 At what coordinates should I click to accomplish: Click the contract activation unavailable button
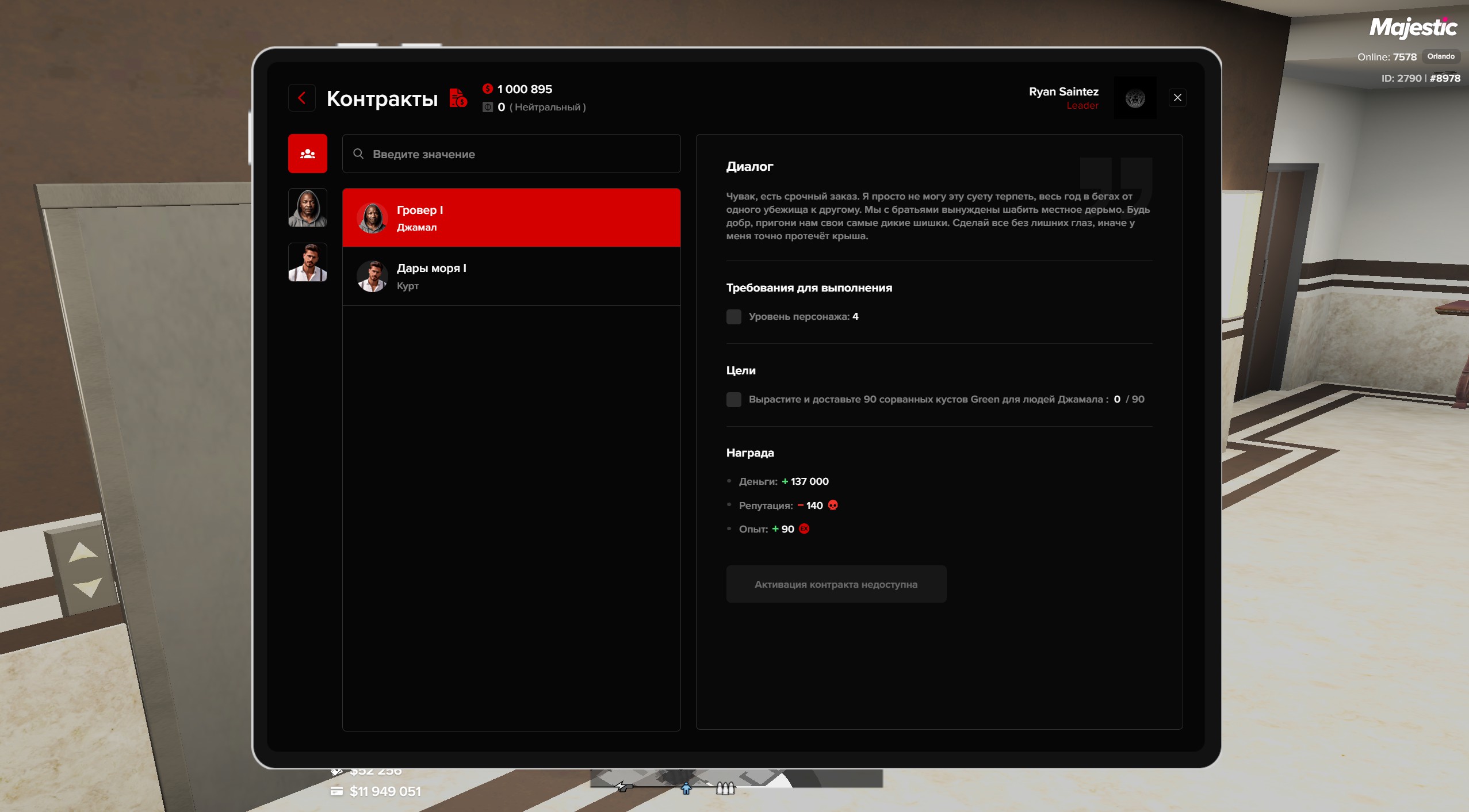pos(836,584)
